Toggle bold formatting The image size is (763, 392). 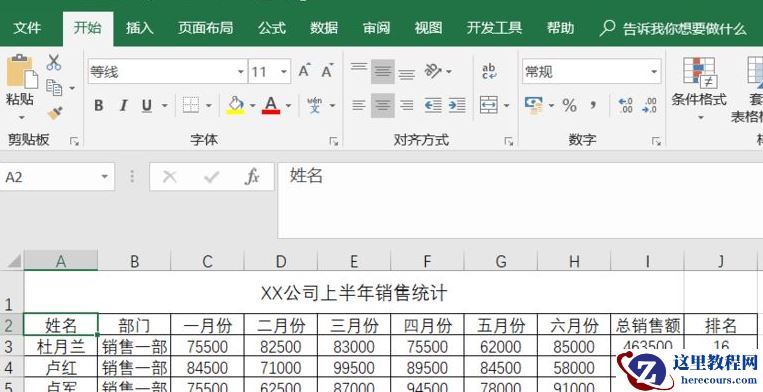pyautogui.click(x=99, y=105)
